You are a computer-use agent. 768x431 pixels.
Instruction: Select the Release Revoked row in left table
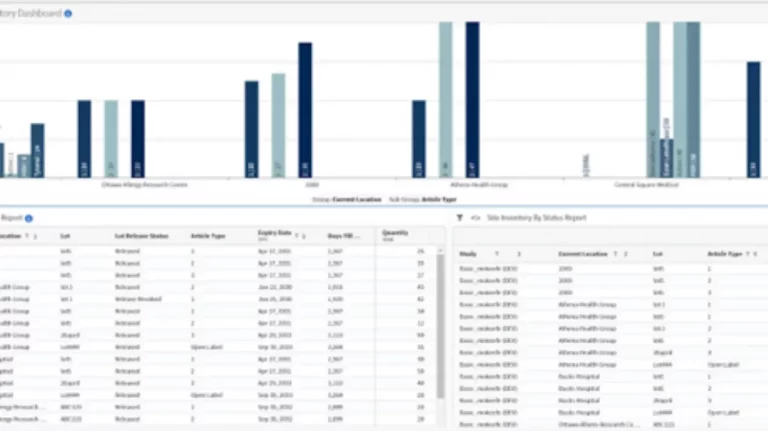point(140,298)
